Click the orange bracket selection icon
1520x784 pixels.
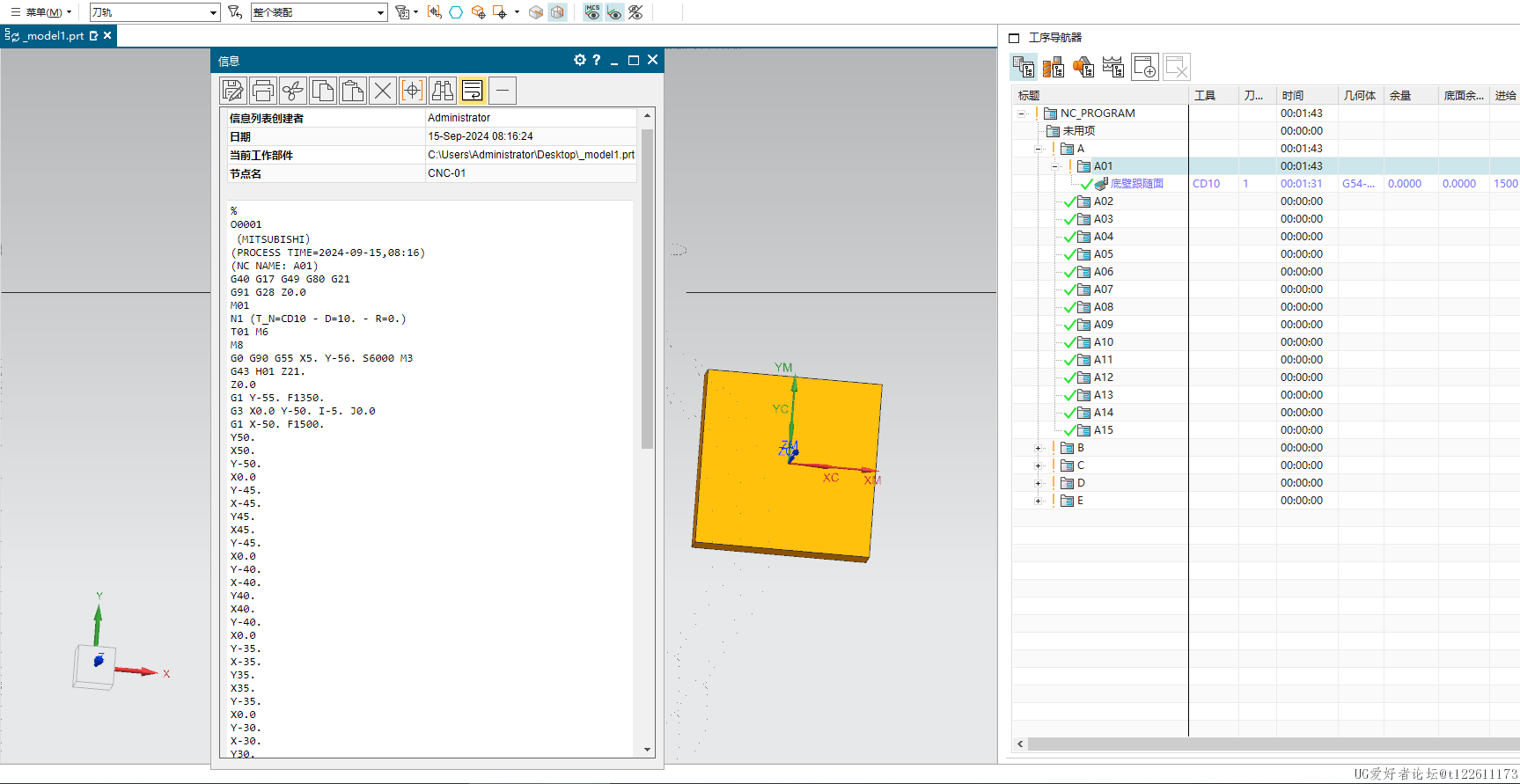tap(434, 12)
